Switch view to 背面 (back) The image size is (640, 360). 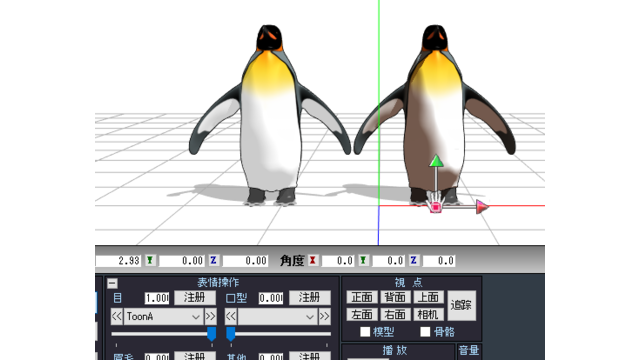tap(395, 297)
